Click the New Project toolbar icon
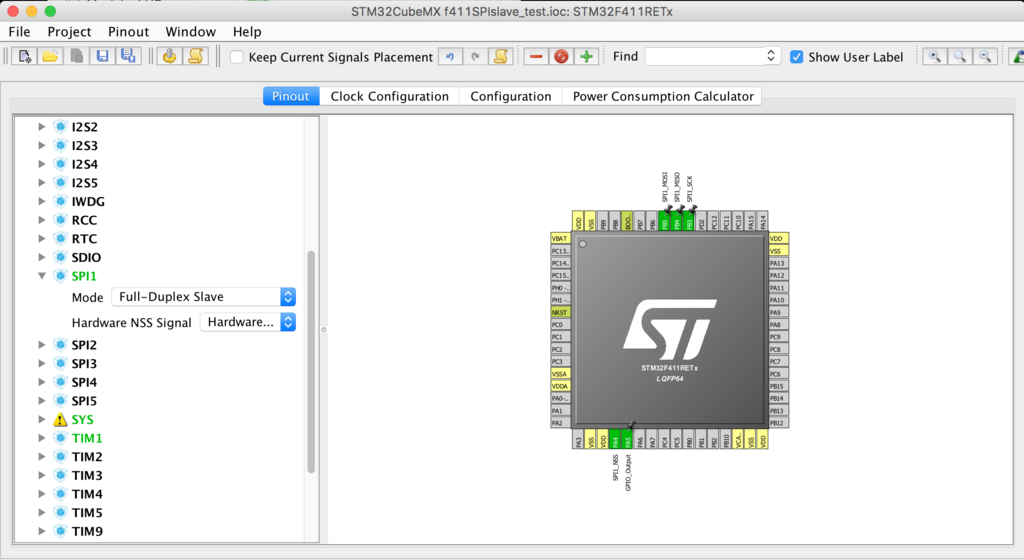This screenshot has height=560, width=1024. 25,57
